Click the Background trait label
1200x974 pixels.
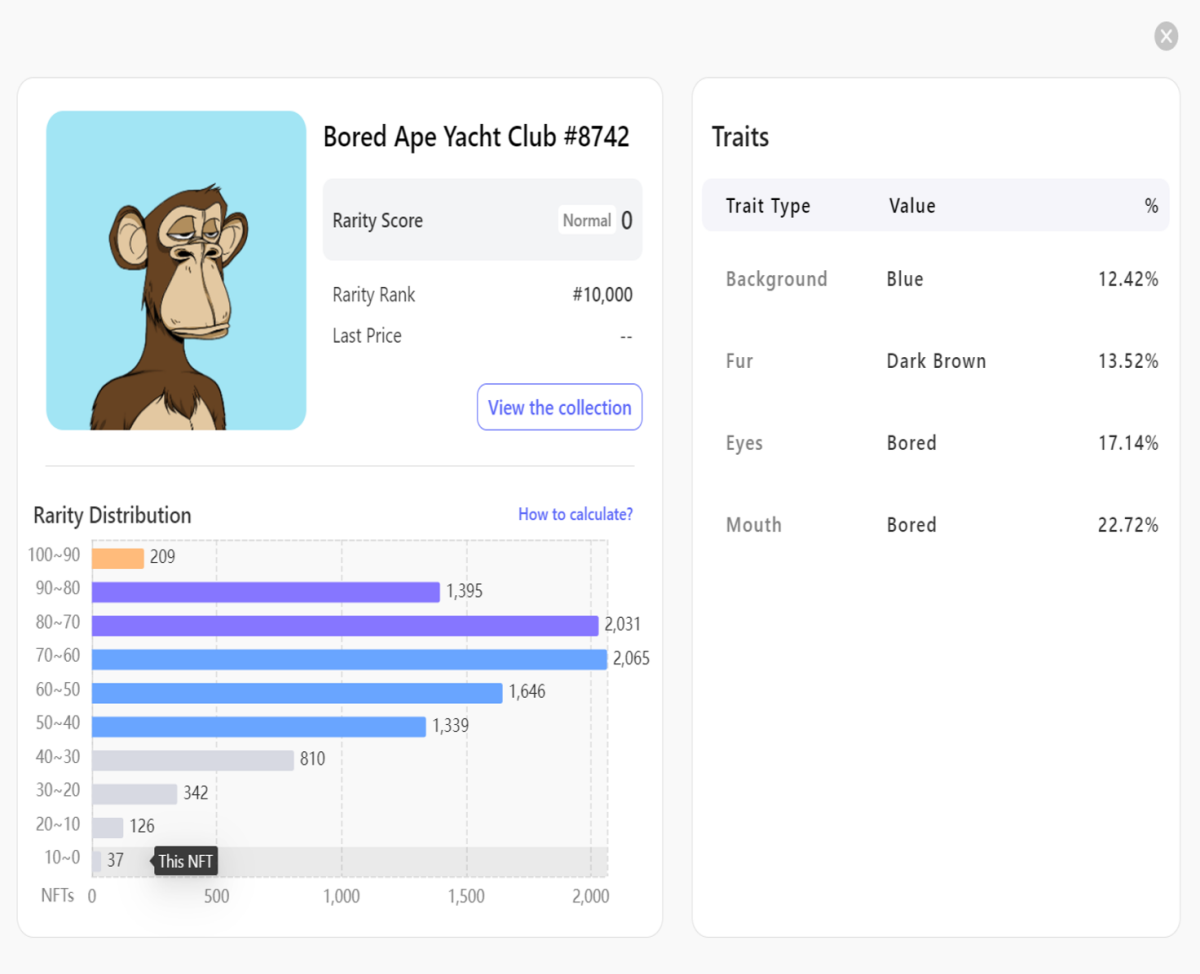[x=776, y=279]
